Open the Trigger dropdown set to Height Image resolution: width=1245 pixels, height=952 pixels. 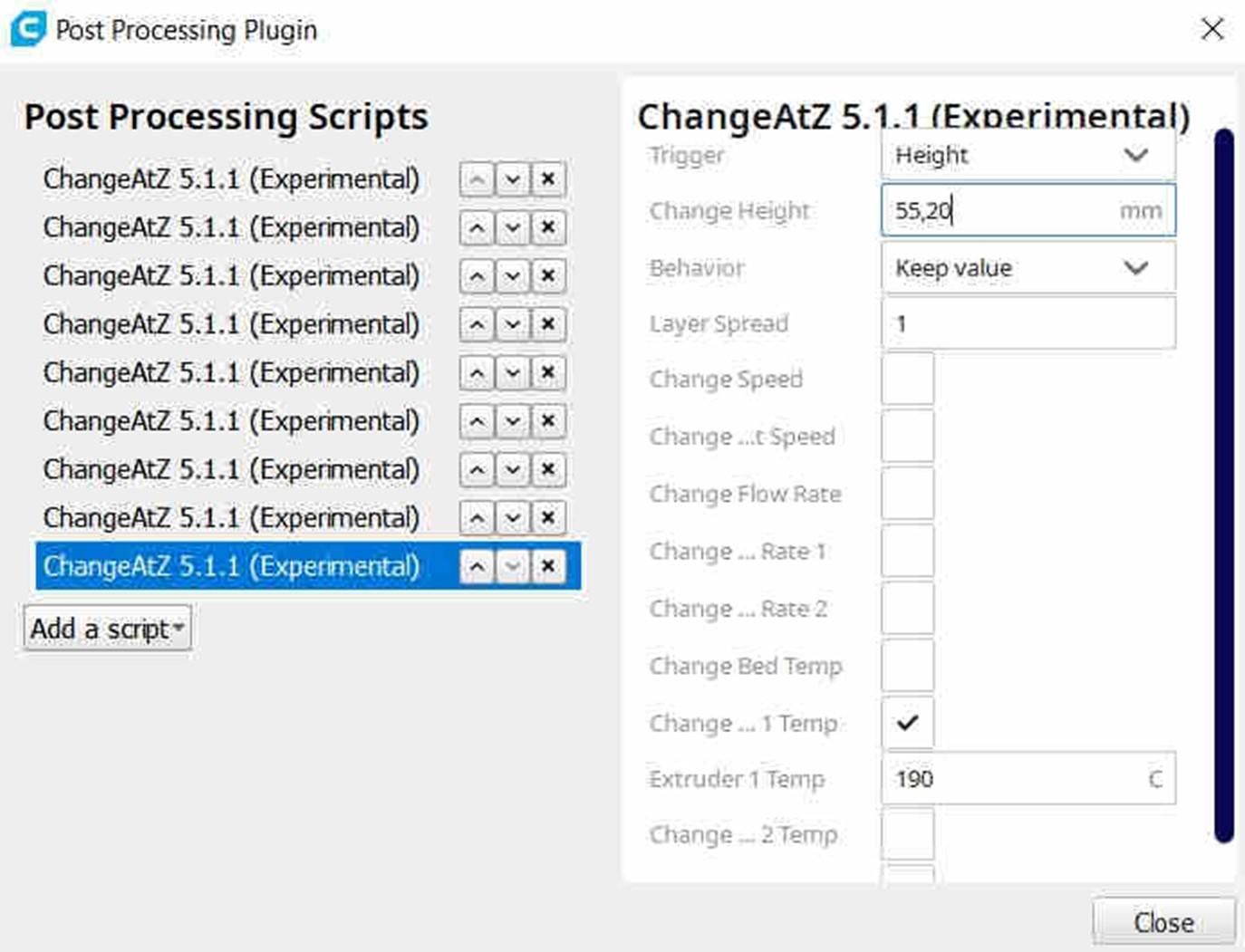point(1028,156)
